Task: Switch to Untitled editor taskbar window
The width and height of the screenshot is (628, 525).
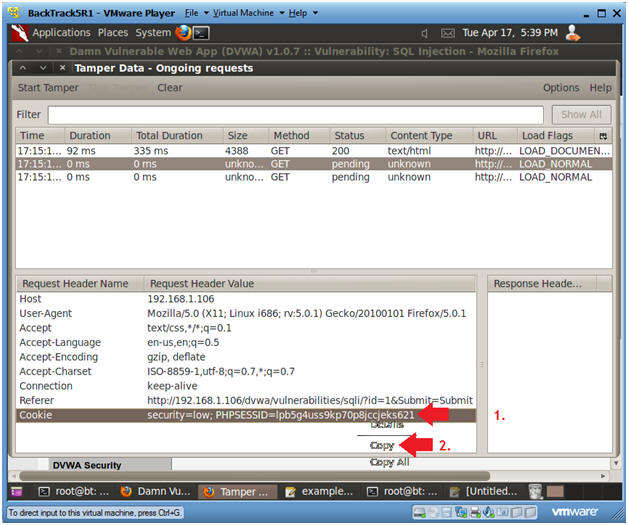Action: tap(485, 491)
